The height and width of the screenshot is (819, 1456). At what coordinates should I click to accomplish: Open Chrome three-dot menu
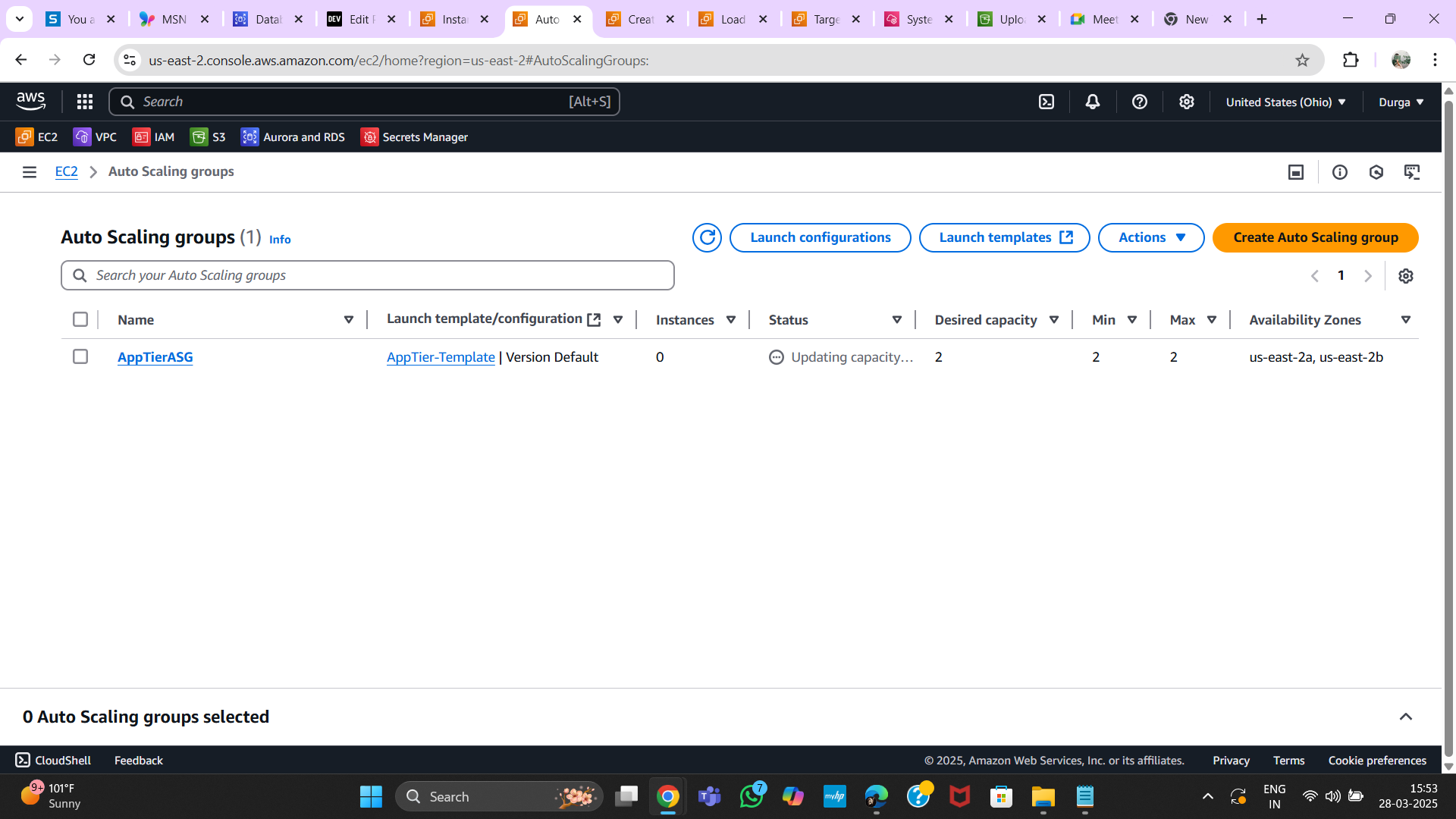point(1435,60)
